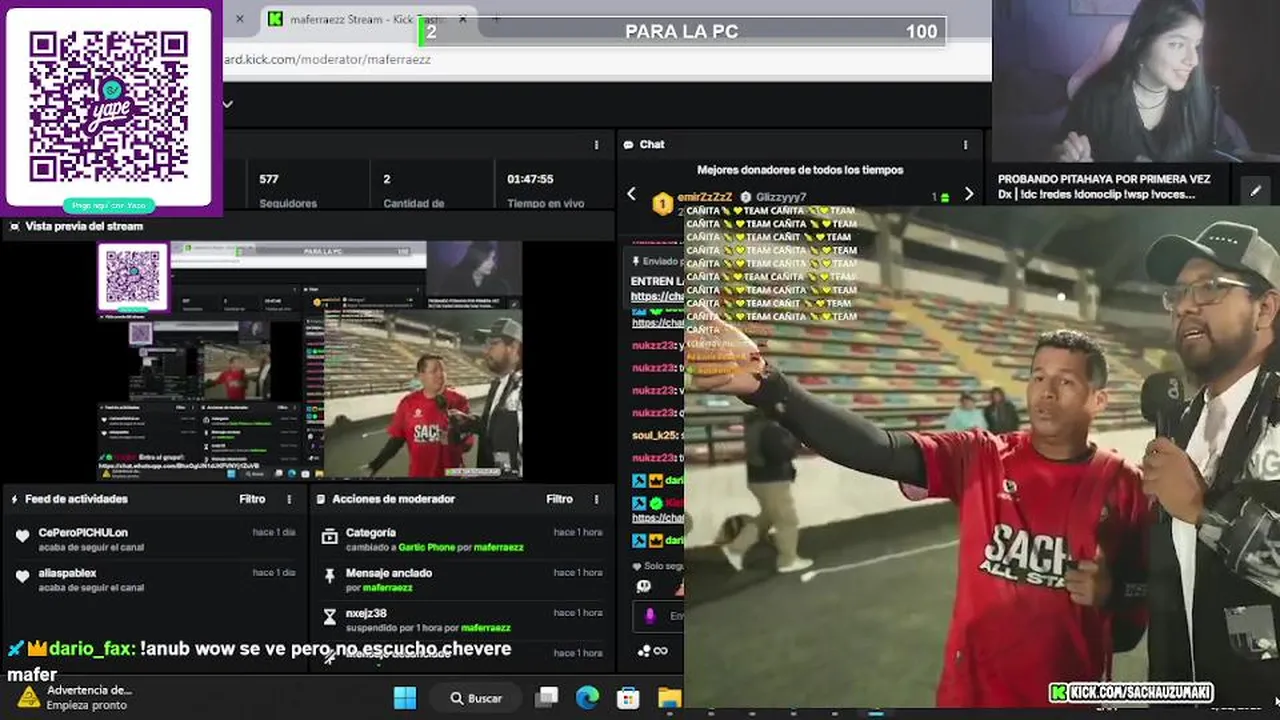Launch Microsoft Edge from taskbar
The width and height of the screenshot is (1280, 720).
587,698
